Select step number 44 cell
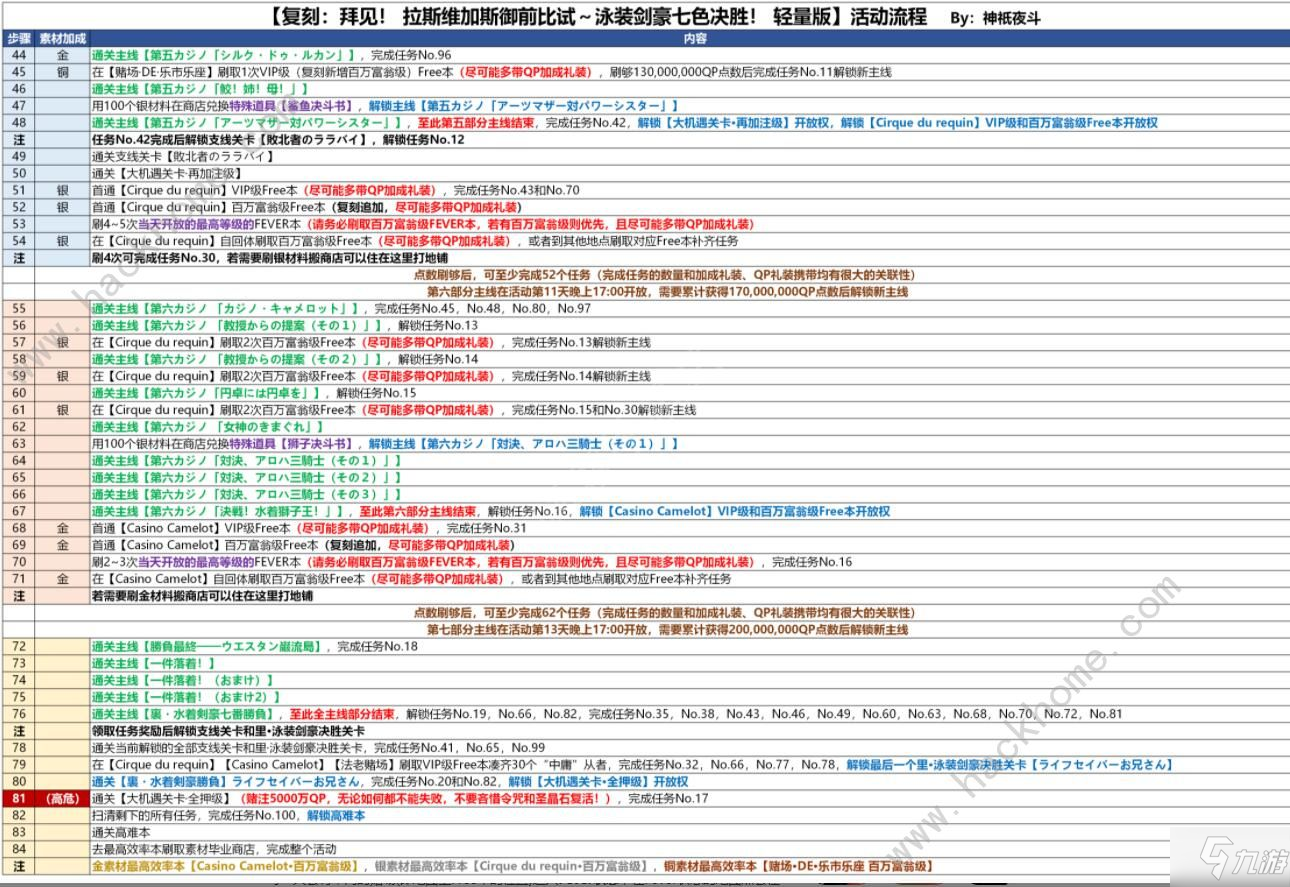The image size is (1290, 887). point(18,55)
